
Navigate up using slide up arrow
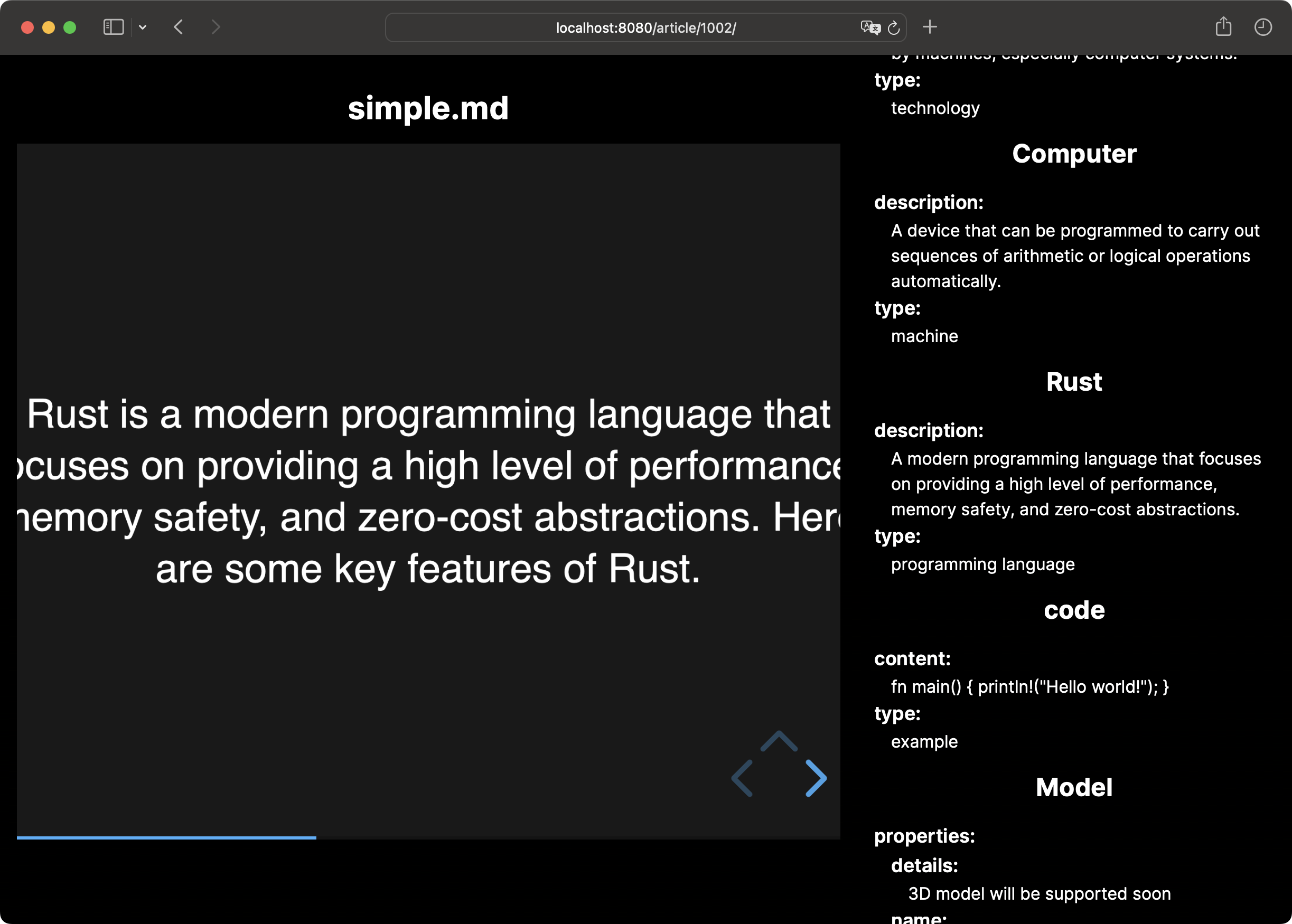pos(779,741)
